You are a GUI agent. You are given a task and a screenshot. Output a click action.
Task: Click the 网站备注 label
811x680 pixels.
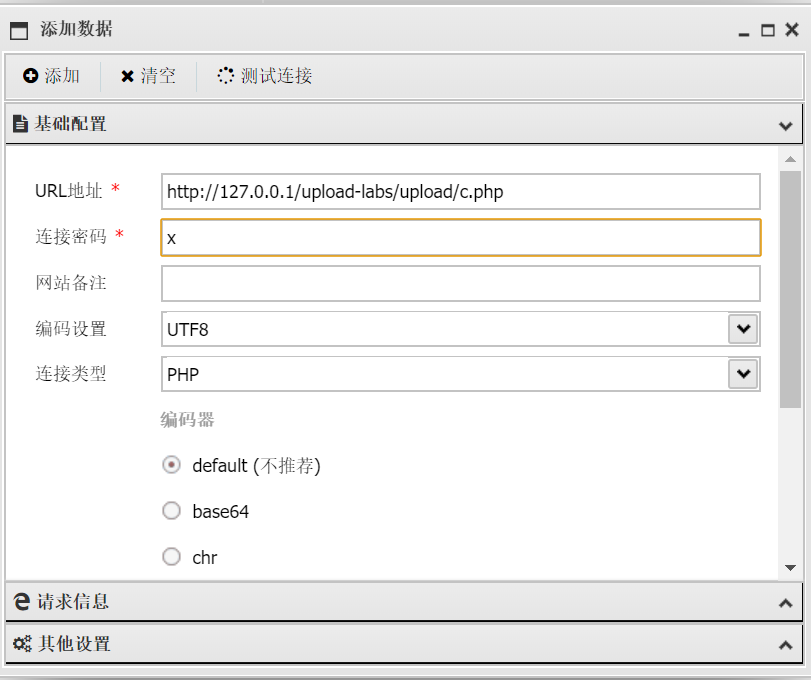(x=71, y=283)
